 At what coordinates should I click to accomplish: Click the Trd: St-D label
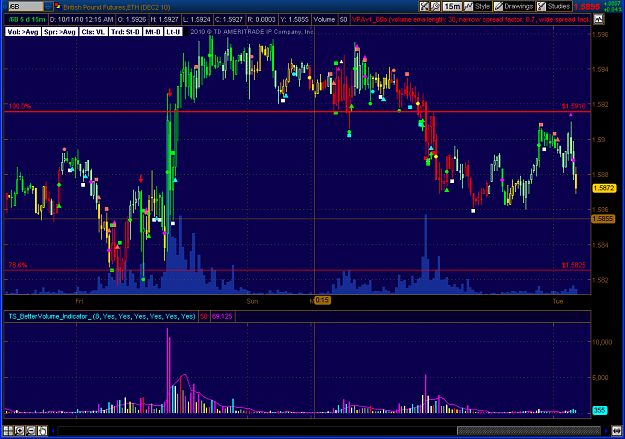click(125, 32)
